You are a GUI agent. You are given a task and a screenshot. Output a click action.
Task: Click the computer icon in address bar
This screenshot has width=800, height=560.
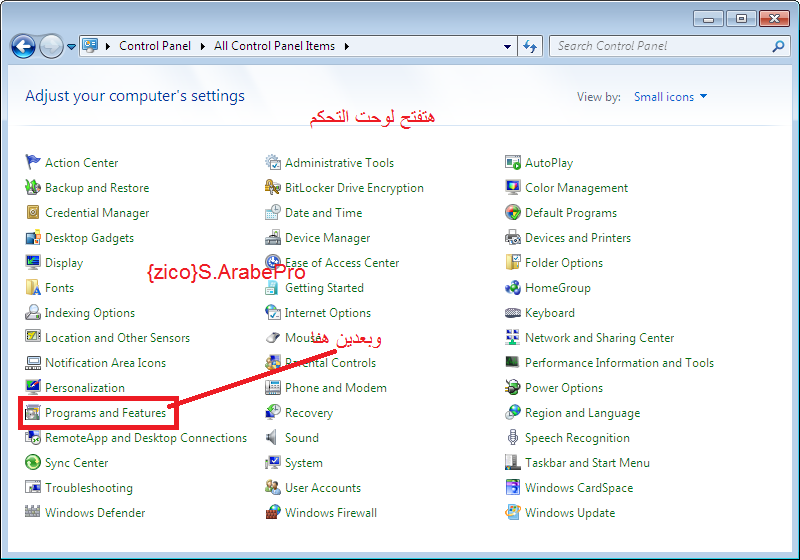tap(90, 46)
